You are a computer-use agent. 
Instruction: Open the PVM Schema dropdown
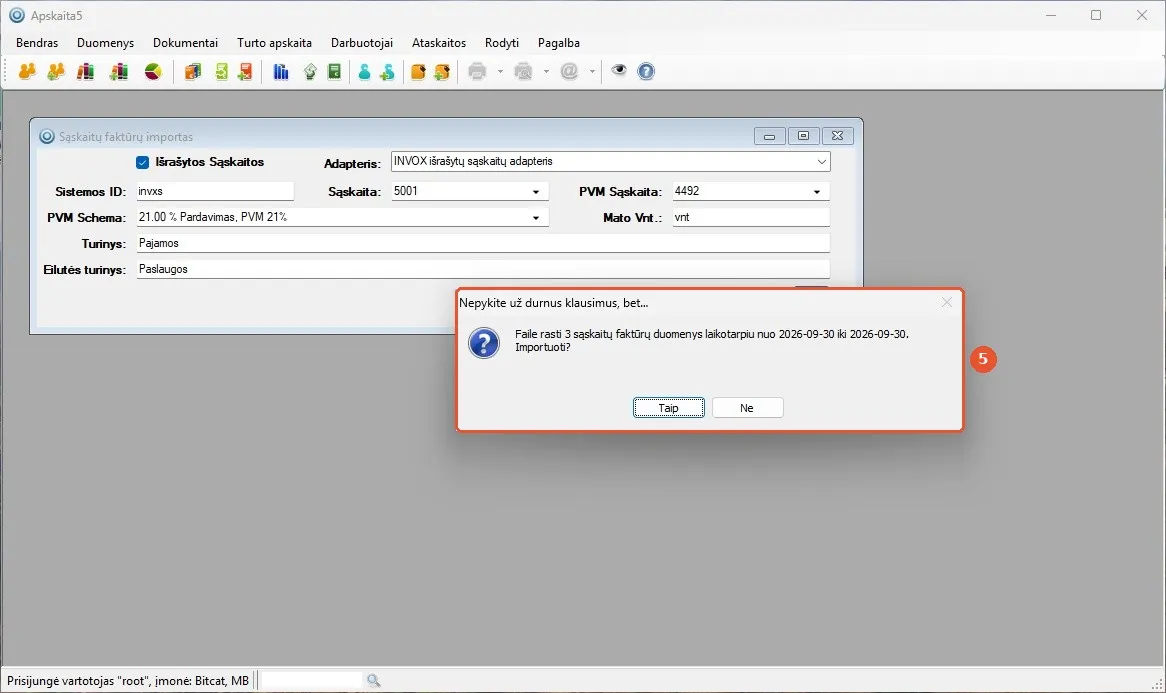click(535, 218)
